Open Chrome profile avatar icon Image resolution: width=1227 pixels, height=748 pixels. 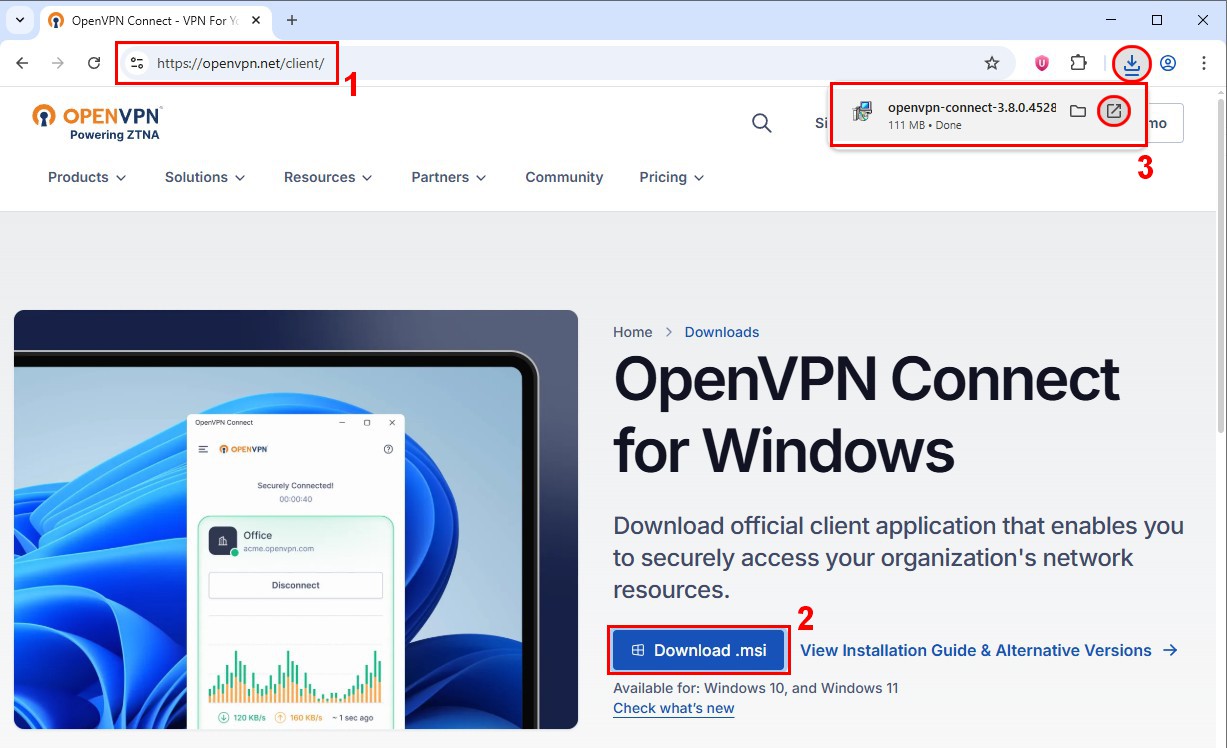coord(1168,63)
